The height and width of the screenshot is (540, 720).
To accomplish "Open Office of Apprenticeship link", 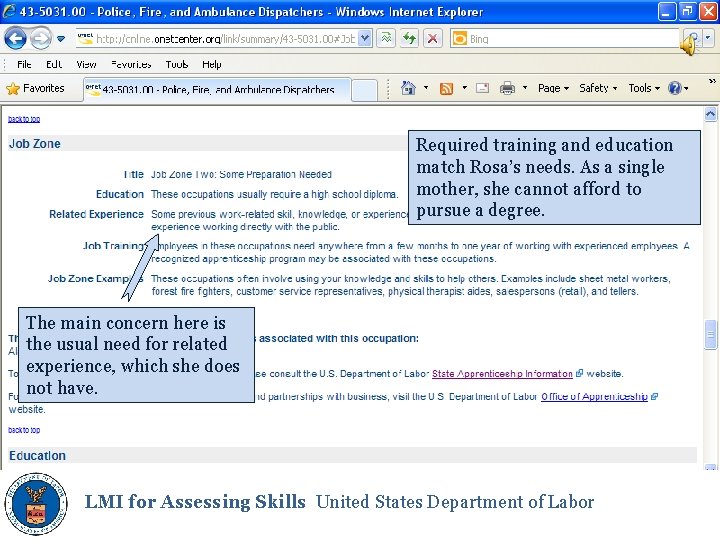I will click(594, 396).
